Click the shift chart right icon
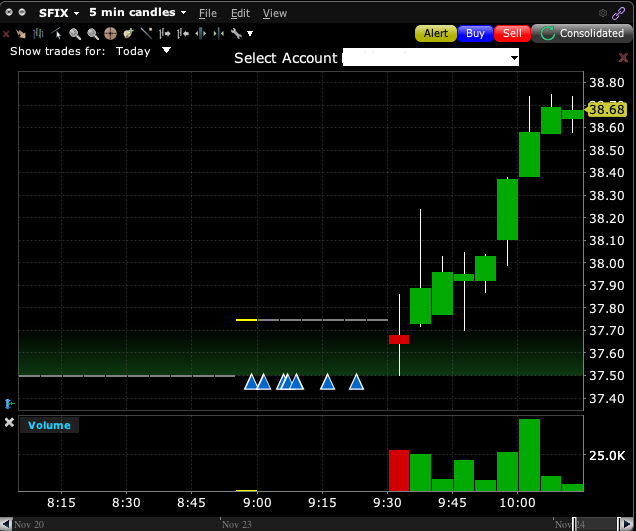 tap(164, 33)
